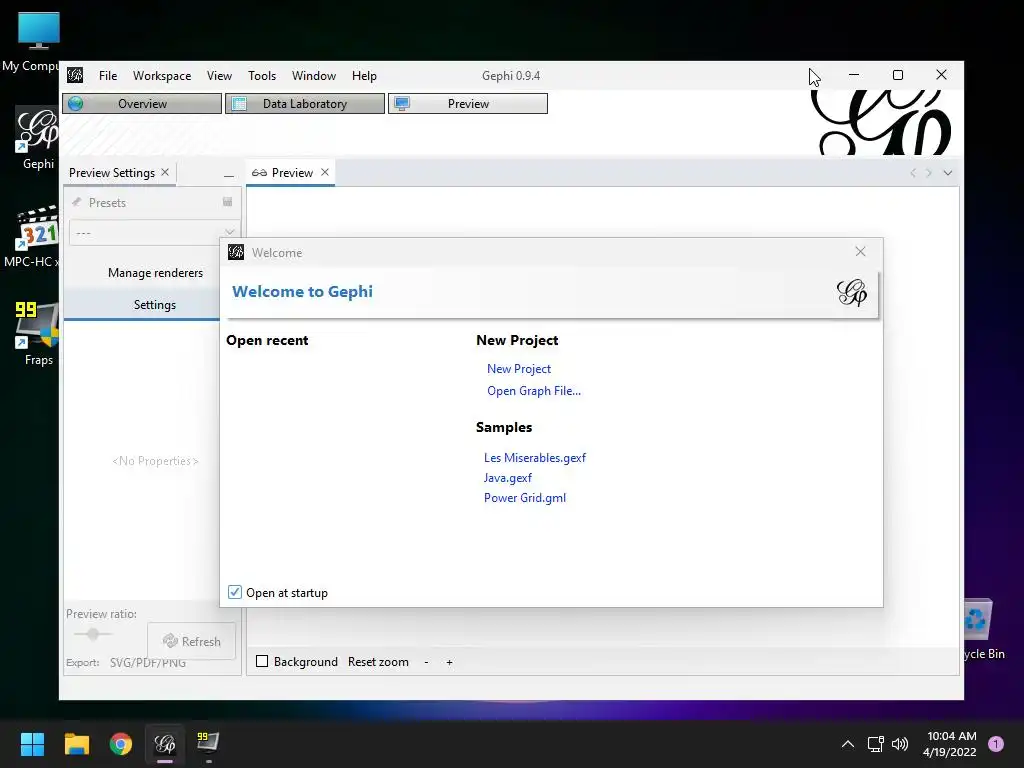Screen dimensions: 1024x768
Task: Click the My Computer desktop icon
Action: [38, 41]
